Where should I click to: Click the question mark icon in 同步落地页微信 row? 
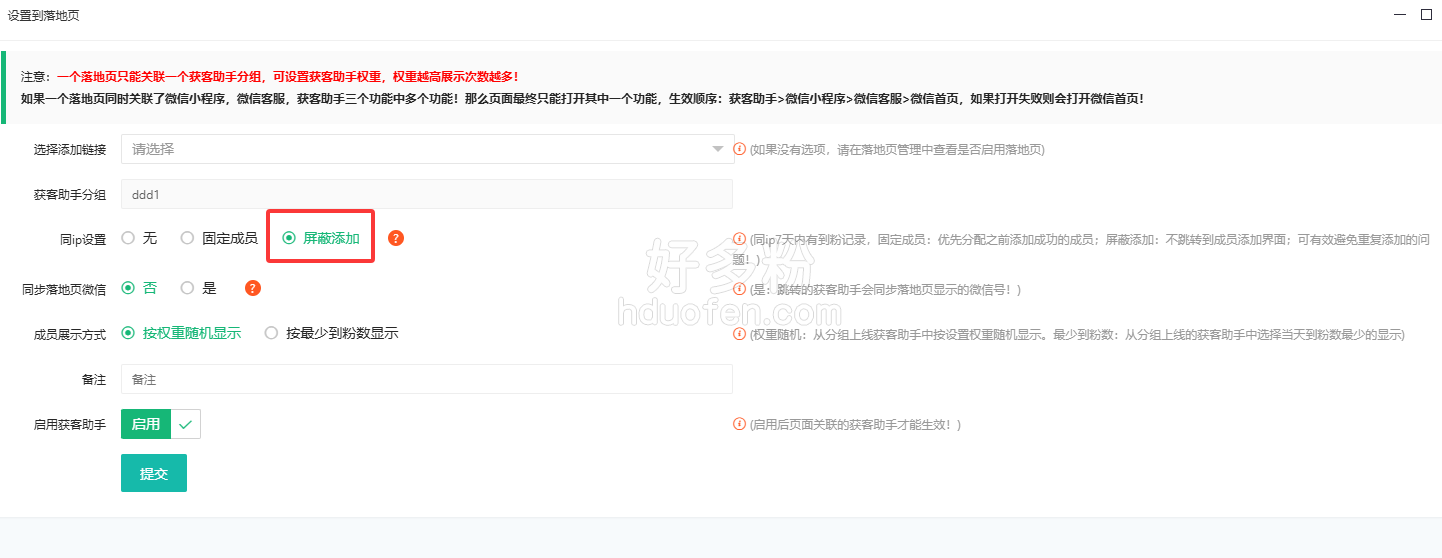tap(253, 288)
